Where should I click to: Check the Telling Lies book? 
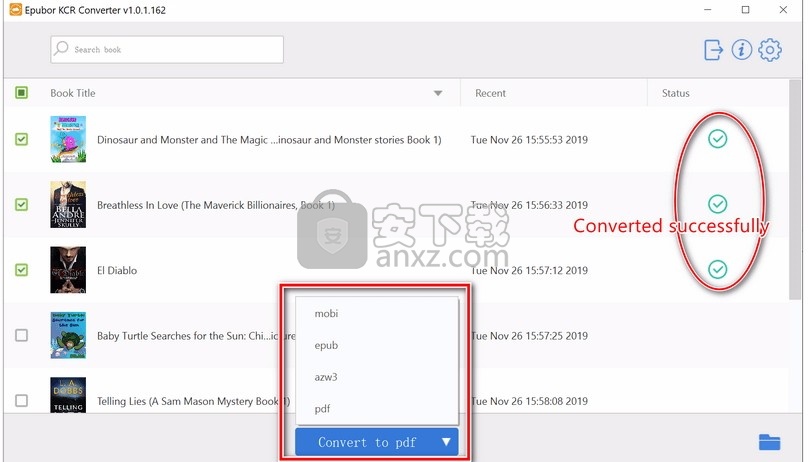pos(21,401)
